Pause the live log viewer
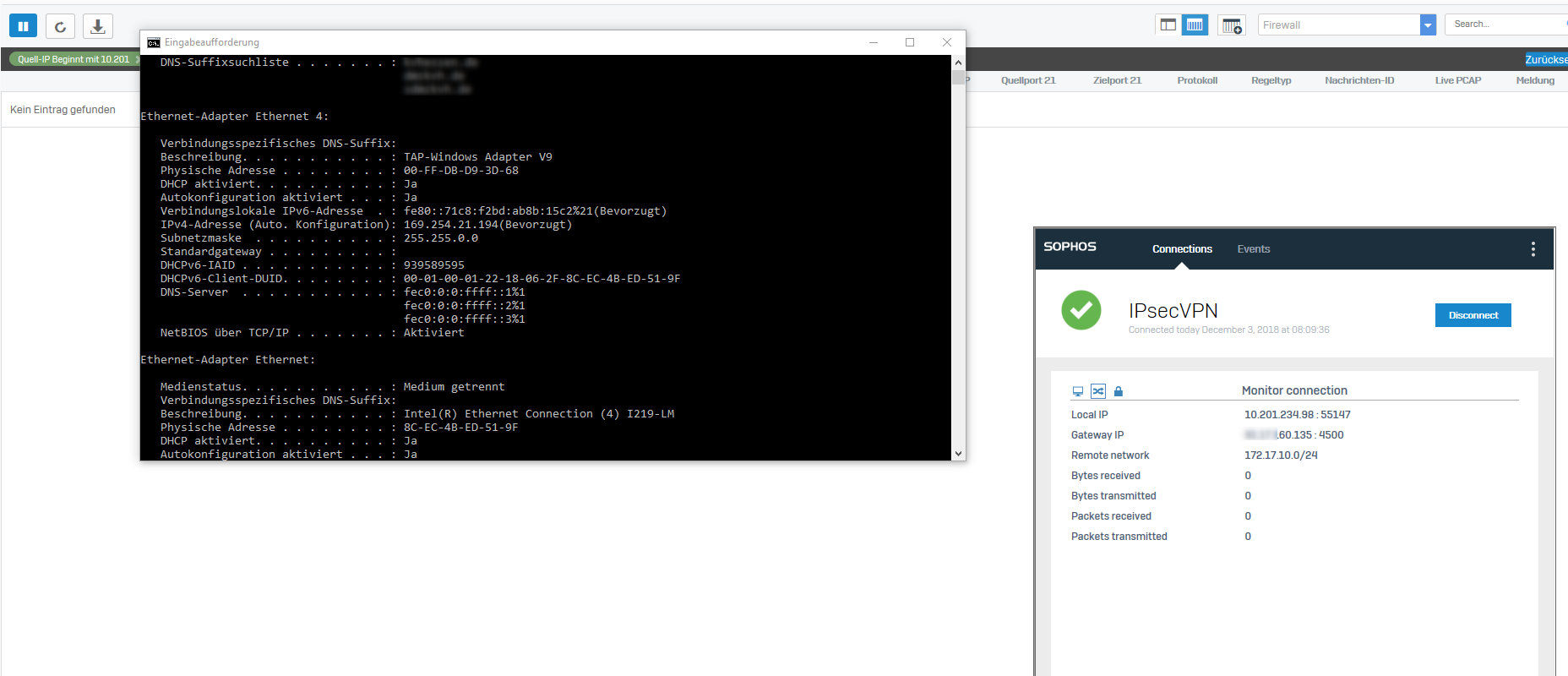 [23, 26]
